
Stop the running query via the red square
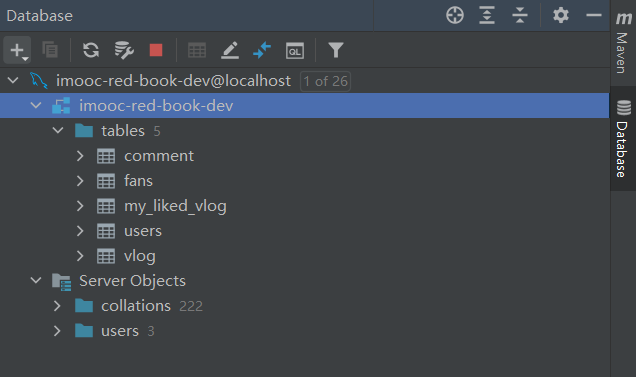click(x=156, y=50)
